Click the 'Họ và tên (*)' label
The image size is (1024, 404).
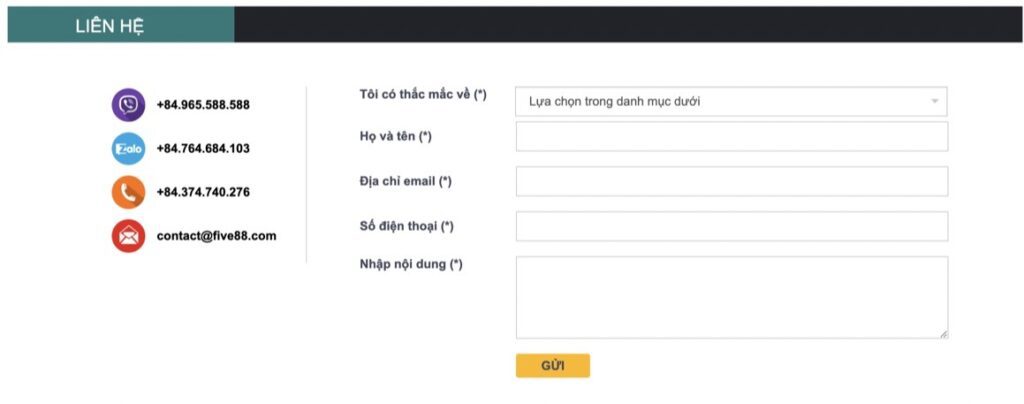pos(395,136)
